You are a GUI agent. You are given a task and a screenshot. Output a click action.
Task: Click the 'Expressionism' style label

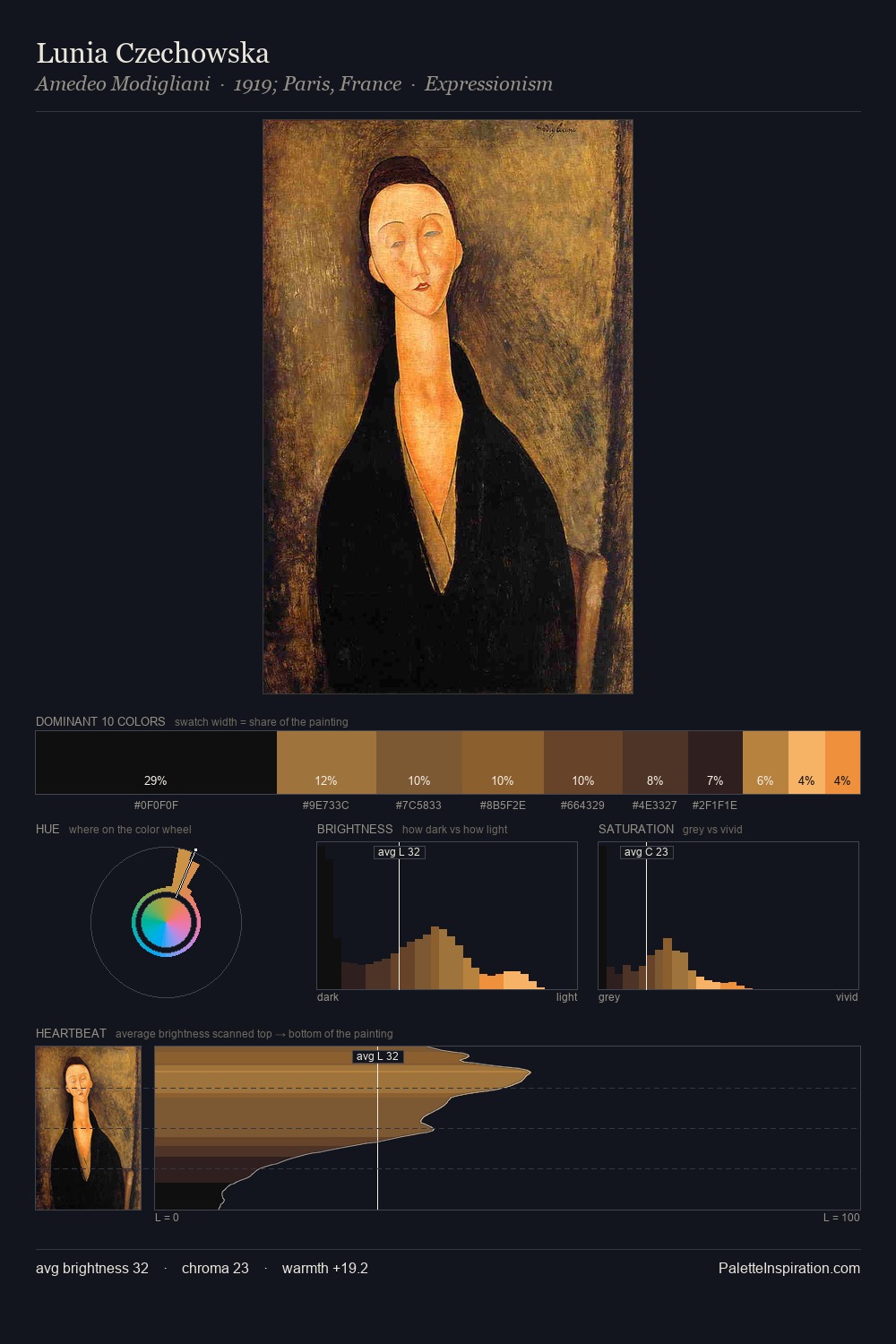pyautogui.click(x=488, y=84)
